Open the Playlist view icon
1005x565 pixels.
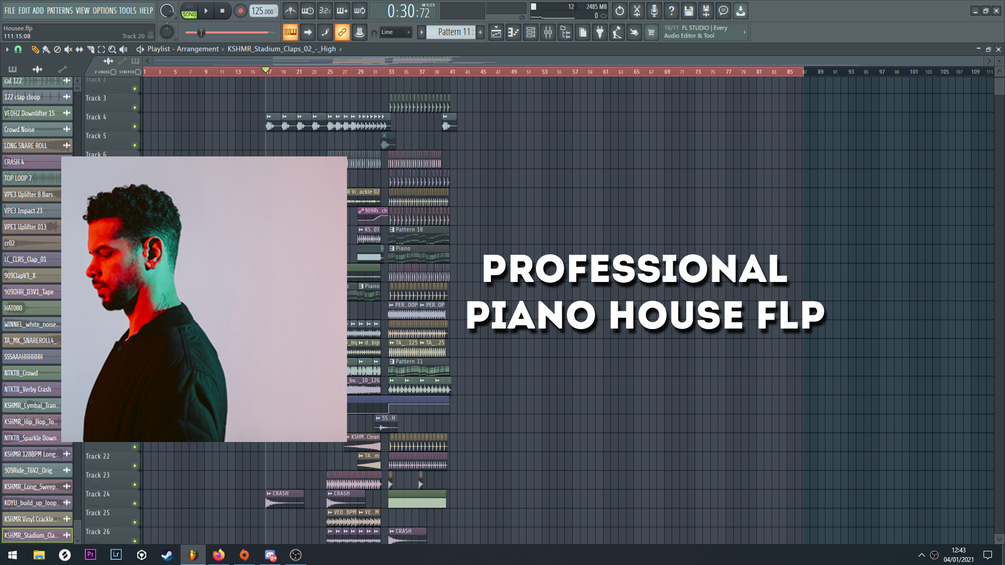(x=496, y=32)
